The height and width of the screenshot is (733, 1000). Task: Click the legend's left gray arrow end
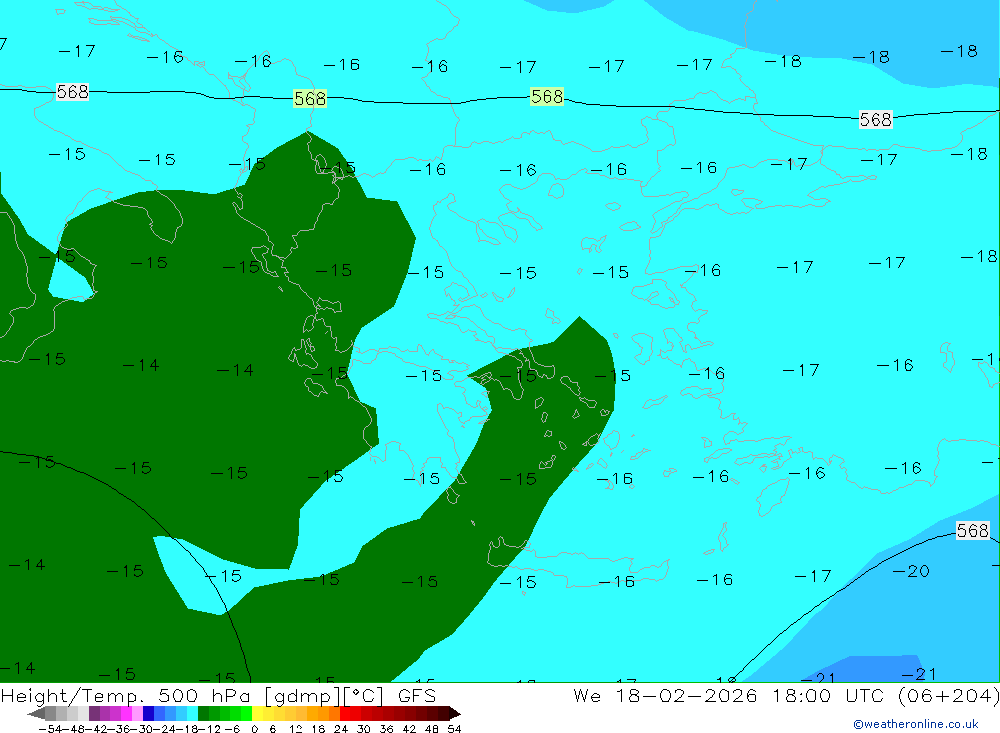(36, 714)
